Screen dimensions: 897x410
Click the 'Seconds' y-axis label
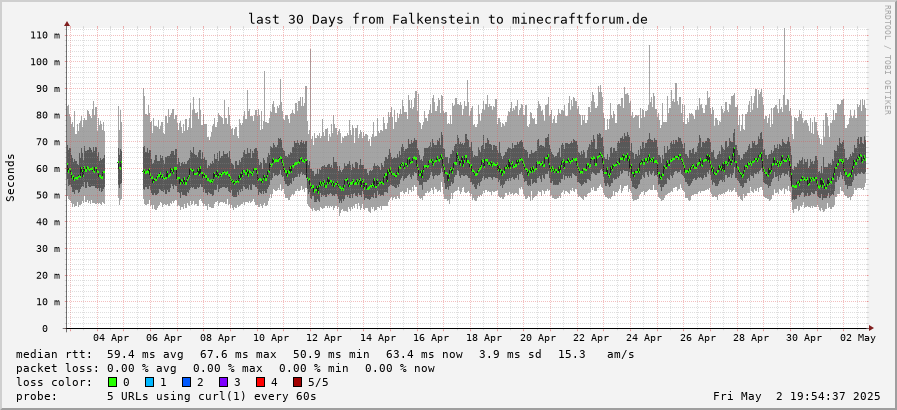pyautogui.click(x=10, y=177)
